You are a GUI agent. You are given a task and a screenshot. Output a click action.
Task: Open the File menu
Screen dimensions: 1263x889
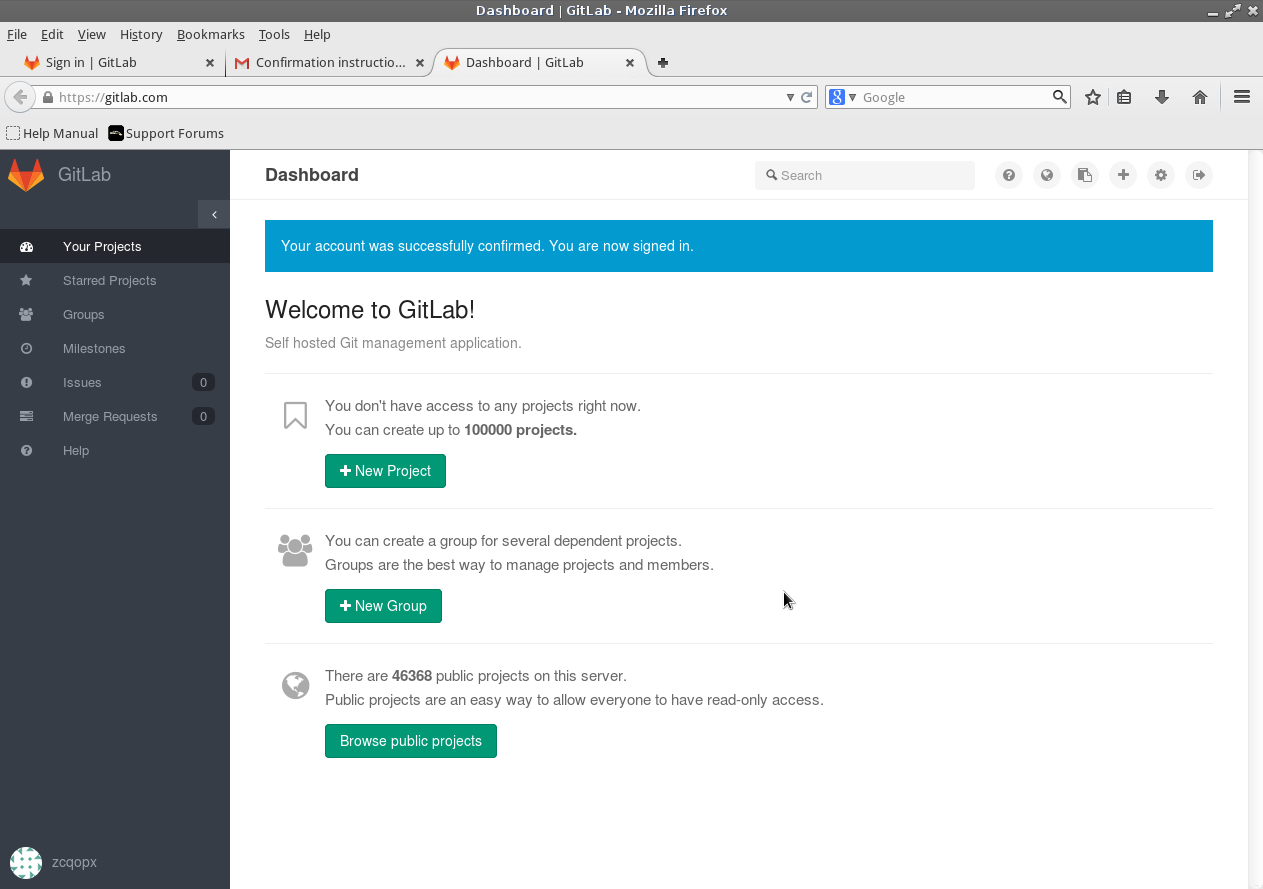(x=17, y=34)
